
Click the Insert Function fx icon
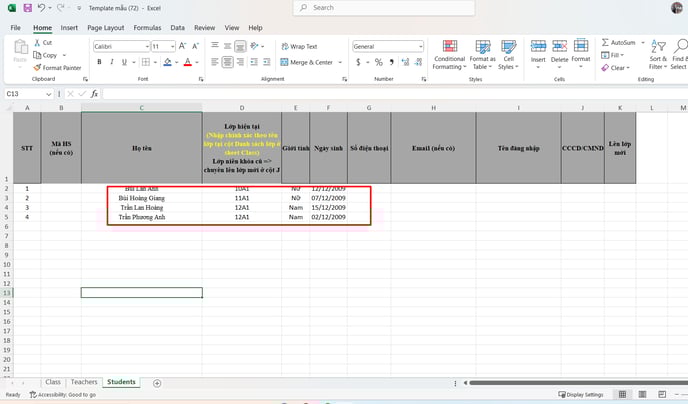click(94, 94)
